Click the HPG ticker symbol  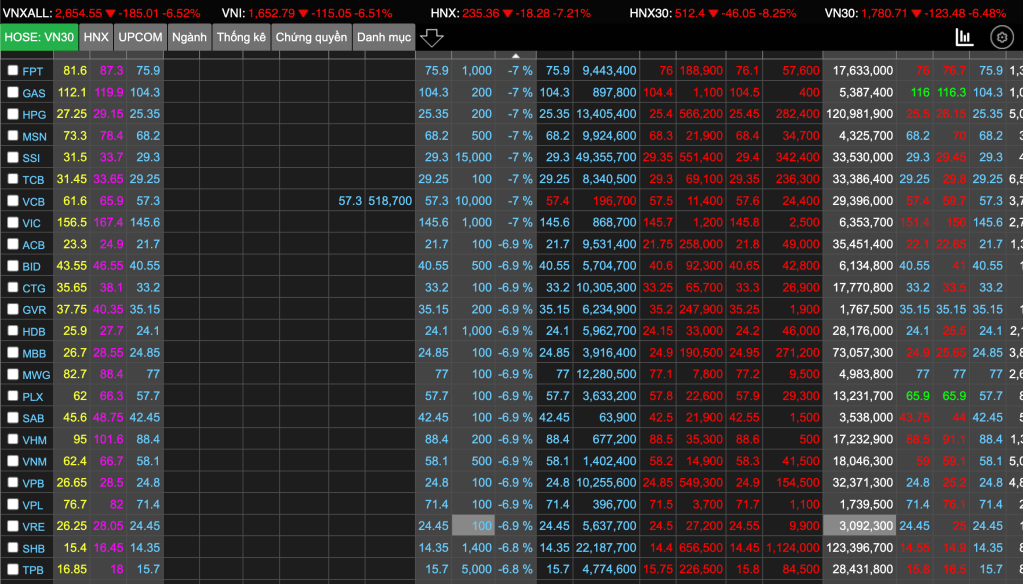[34, 115]
